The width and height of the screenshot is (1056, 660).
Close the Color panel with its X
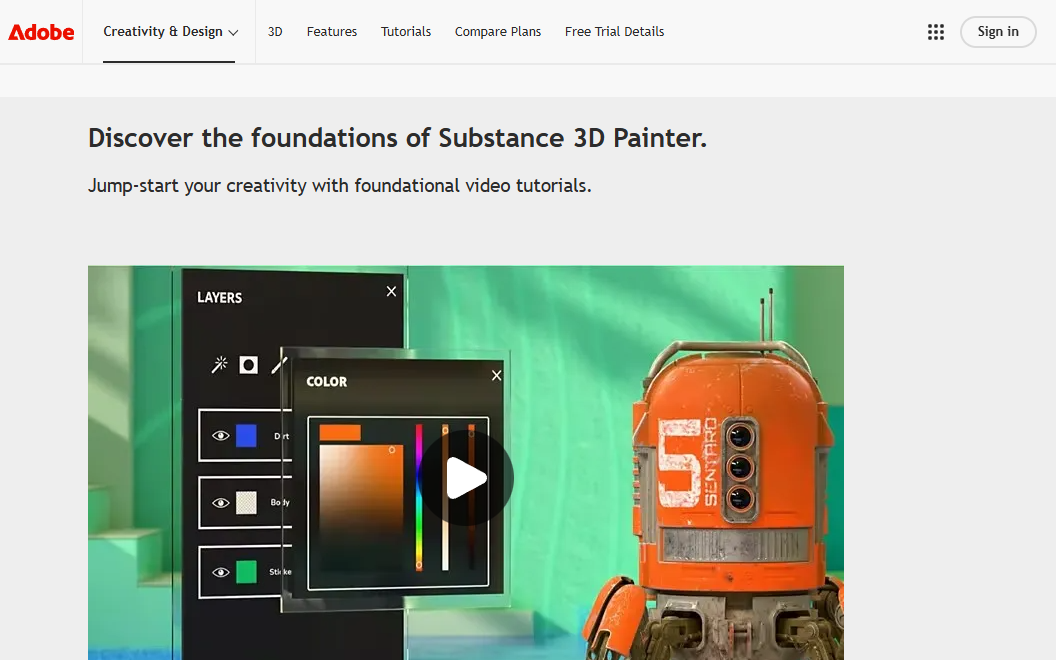[497, 375]
